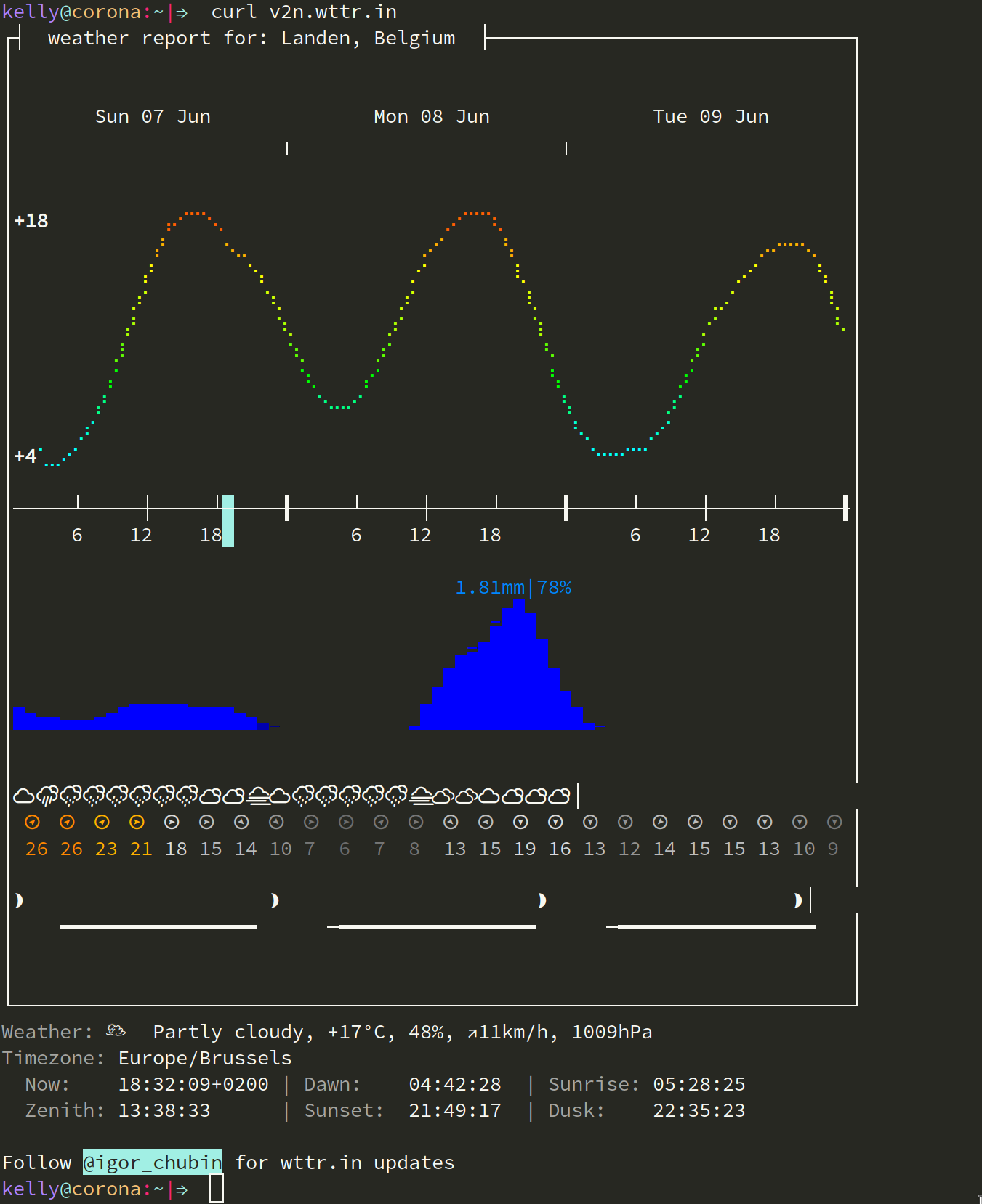This screenshot has height=1204, width=982.
Task: Click the 'Partly cloudy, +17°C' summary text
Action: (x=274, y=1032)
